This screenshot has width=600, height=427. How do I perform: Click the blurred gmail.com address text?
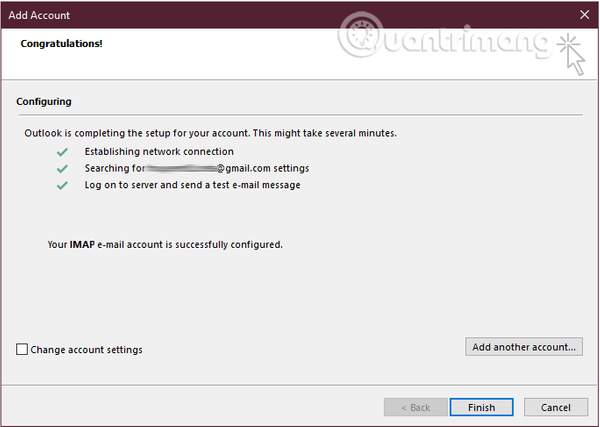coord(228,168)
